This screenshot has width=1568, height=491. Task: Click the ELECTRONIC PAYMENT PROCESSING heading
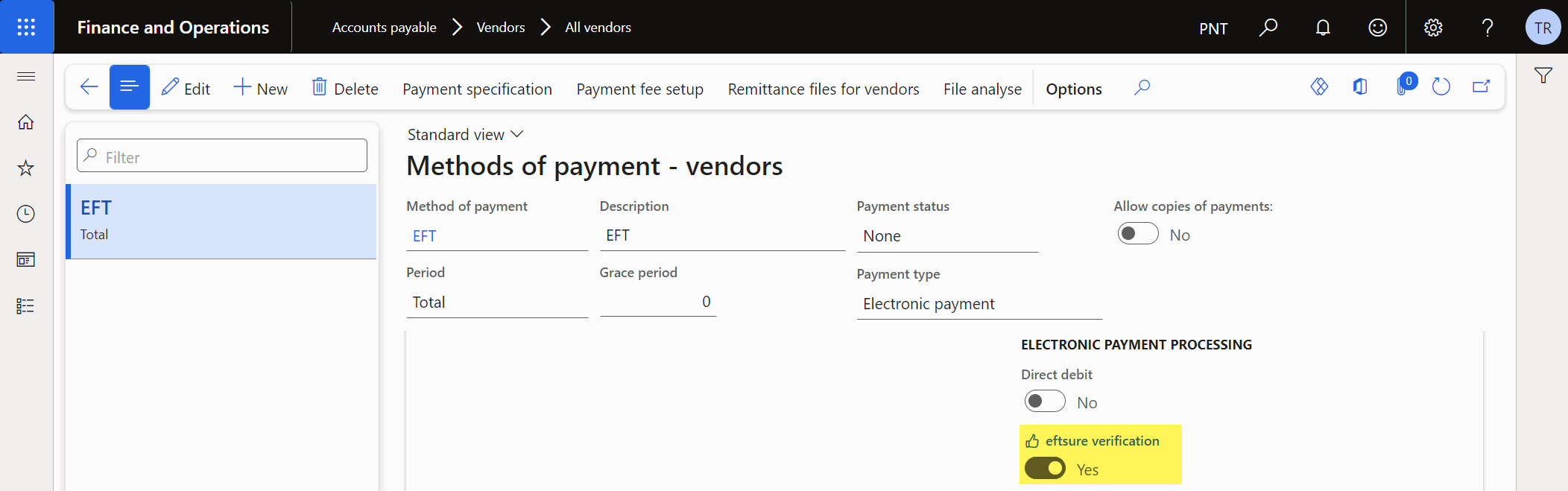click(x=1137, y=345)
